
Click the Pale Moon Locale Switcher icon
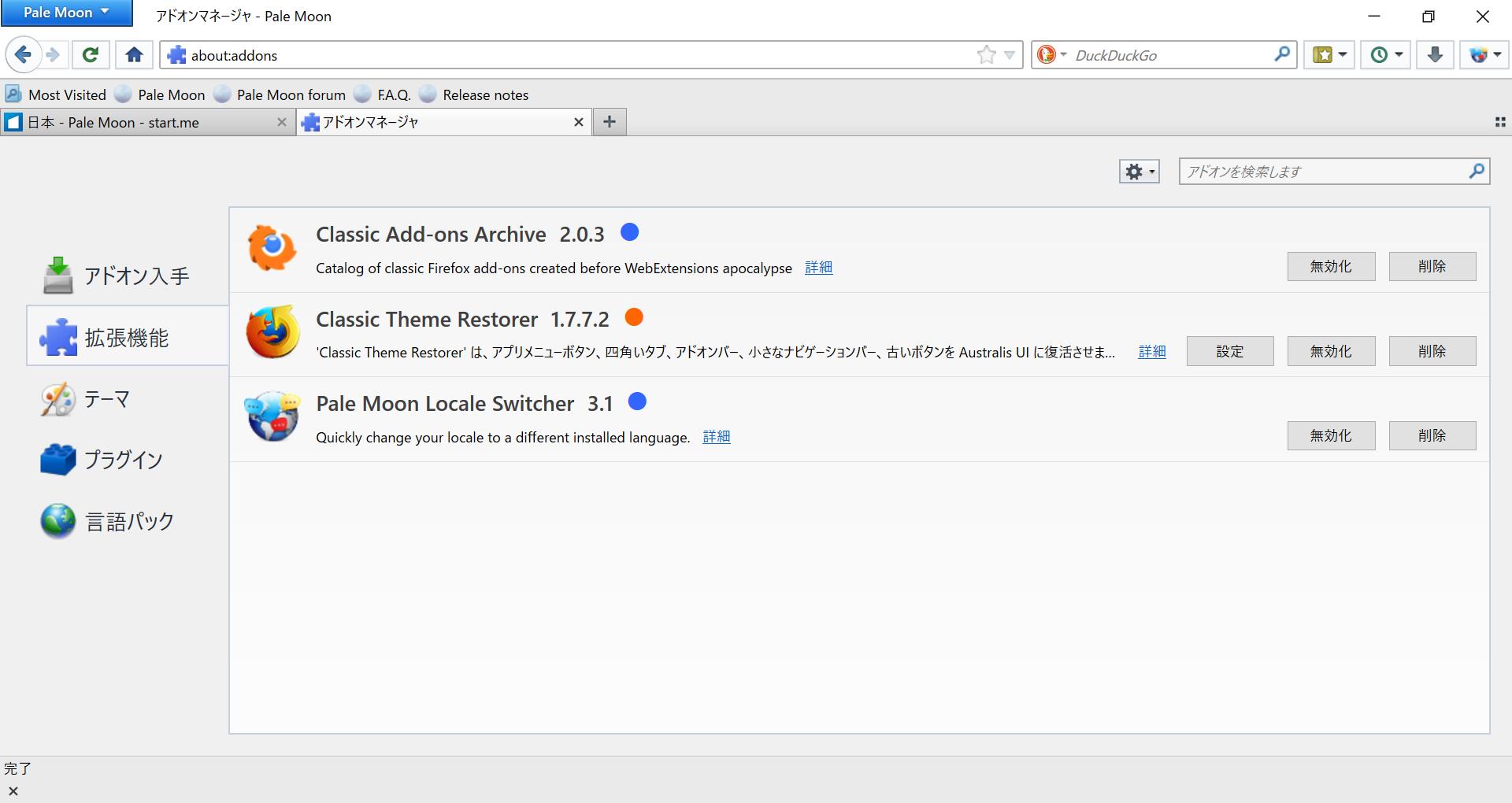pyautogui.click(x=272, y=416)
